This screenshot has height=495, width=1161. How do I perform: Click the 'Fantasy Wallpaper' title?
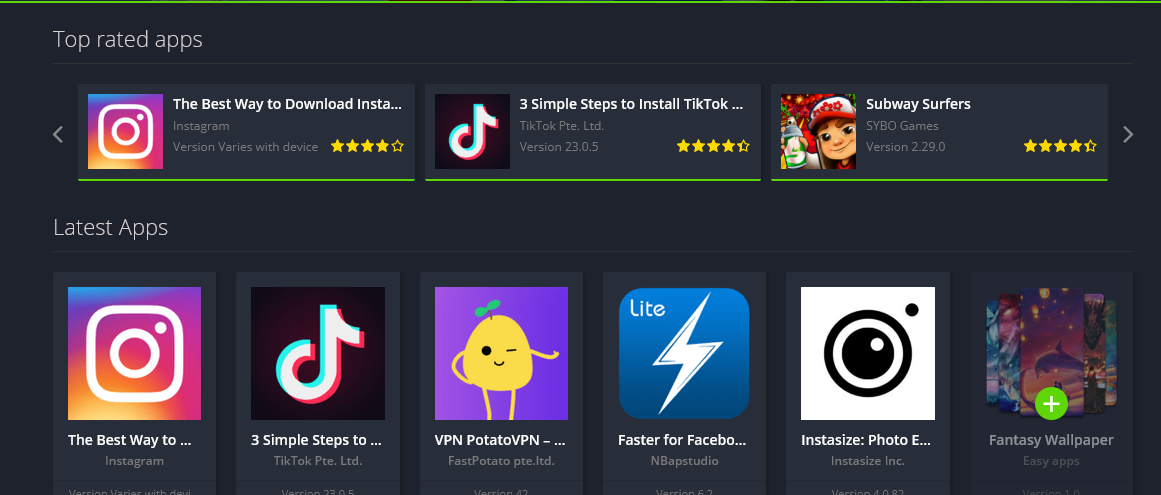point(1051,440)
